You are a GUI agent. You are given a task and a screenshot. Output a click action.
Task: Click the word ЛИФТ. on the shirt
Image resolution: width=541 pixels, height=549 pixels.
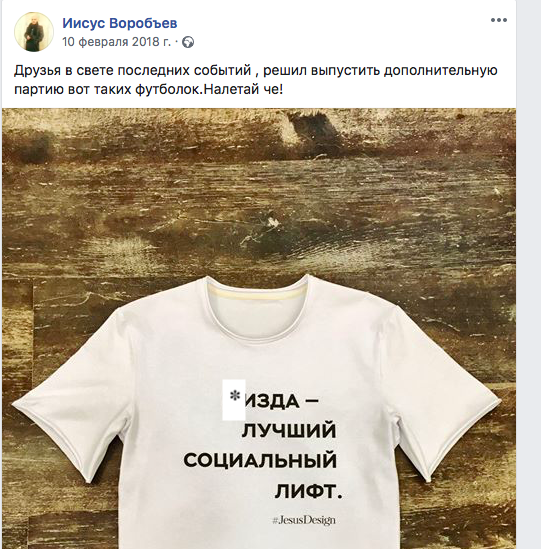308,492
